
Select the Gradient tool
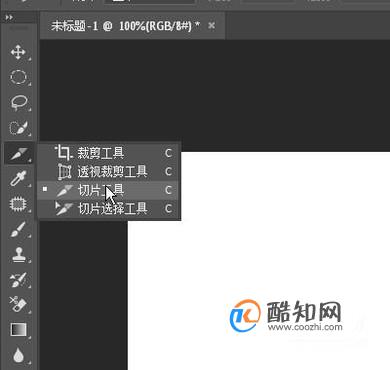19,330
